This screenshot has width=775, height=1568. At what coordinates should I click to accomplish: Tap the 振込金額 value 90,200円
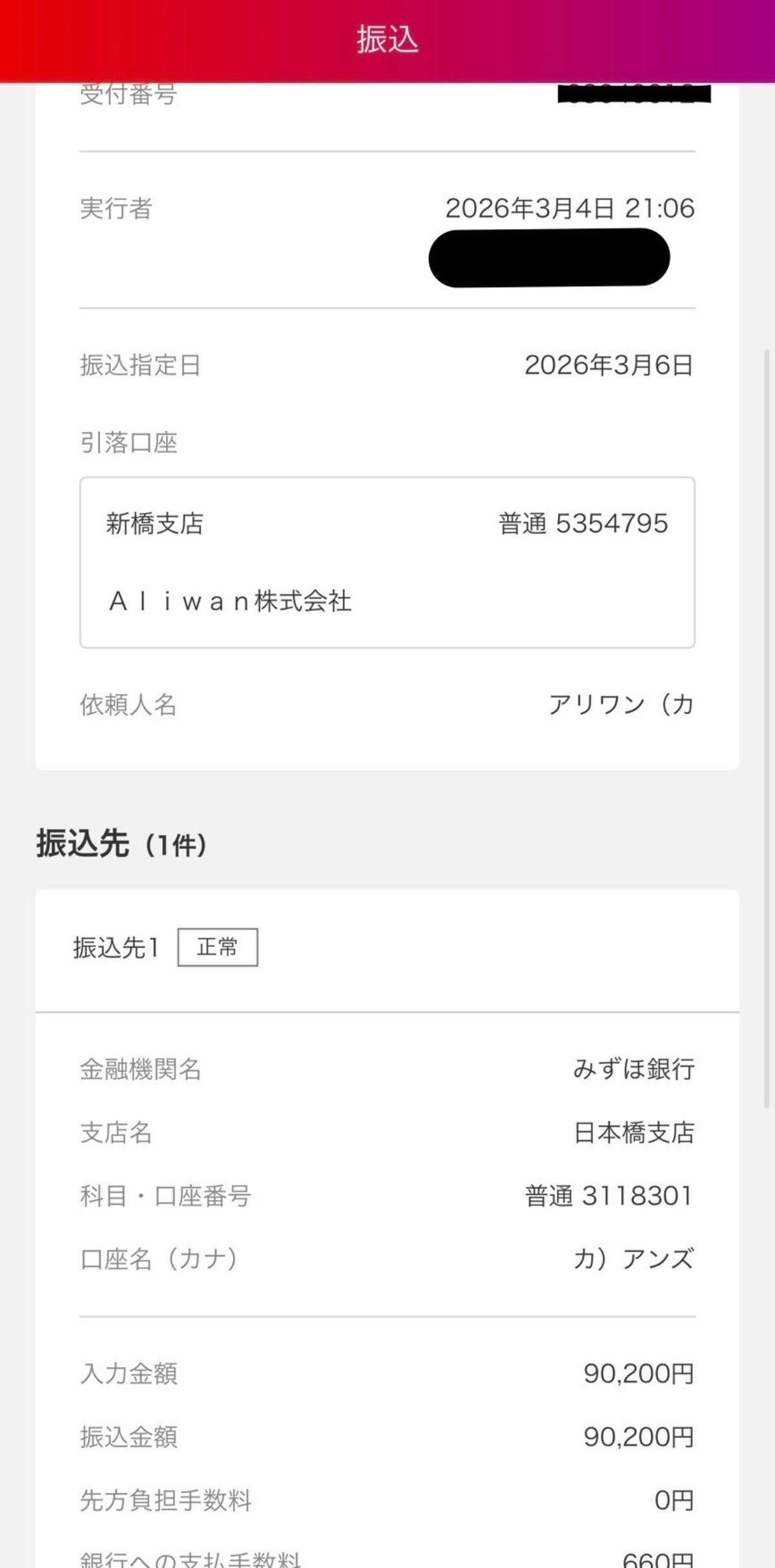[x=638, y=1437]
